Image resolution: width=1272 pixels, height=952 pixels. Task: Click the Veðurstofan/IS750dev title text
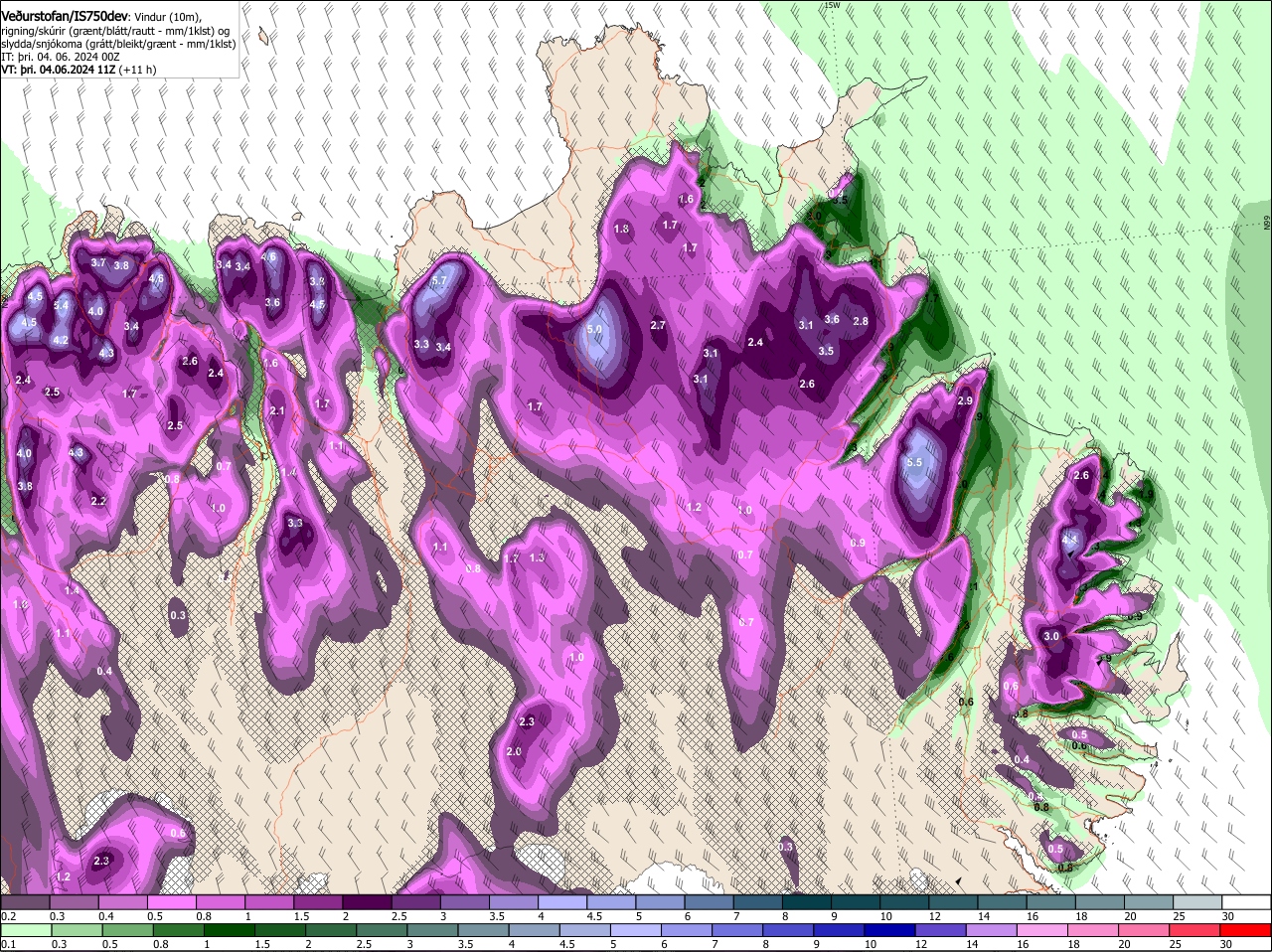(66, 15)
